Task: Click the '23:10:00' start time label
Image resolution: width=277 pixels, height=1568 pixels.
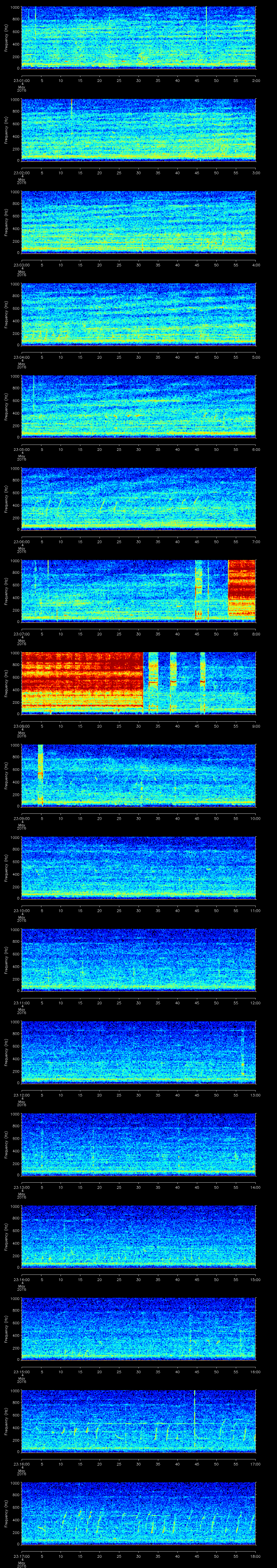Action: tap(22, 910)
